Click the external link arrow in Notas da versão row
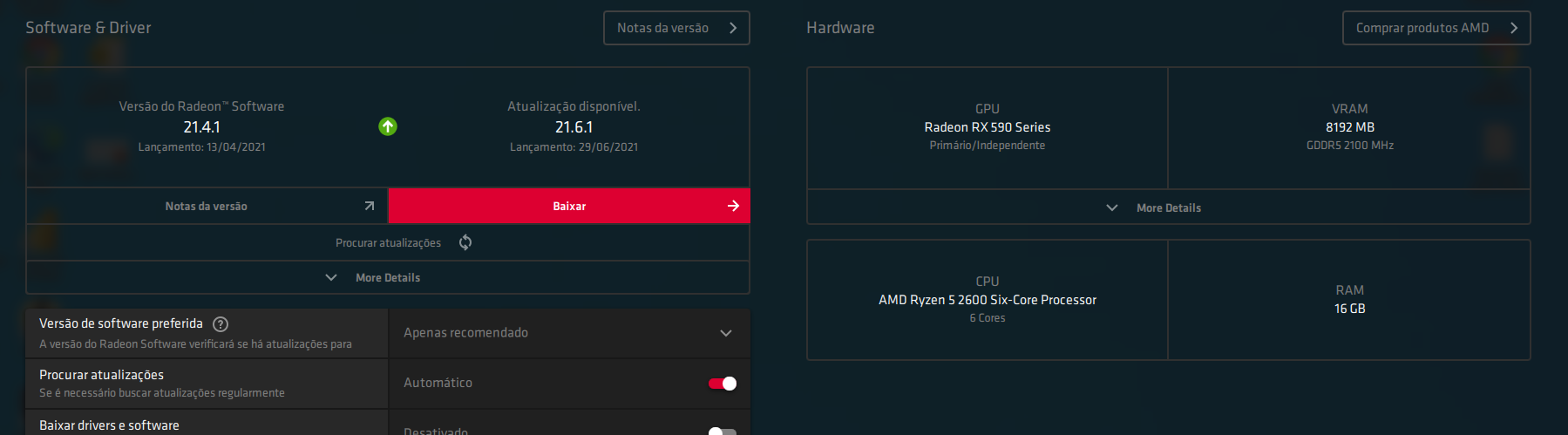The image size is (1568, 435). 370,206
